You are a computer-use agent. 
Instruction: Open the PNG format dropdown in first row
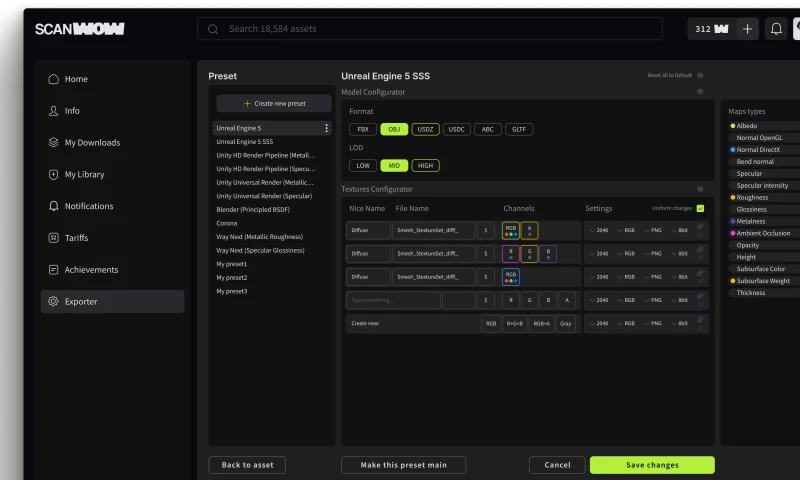click(653, 231)
